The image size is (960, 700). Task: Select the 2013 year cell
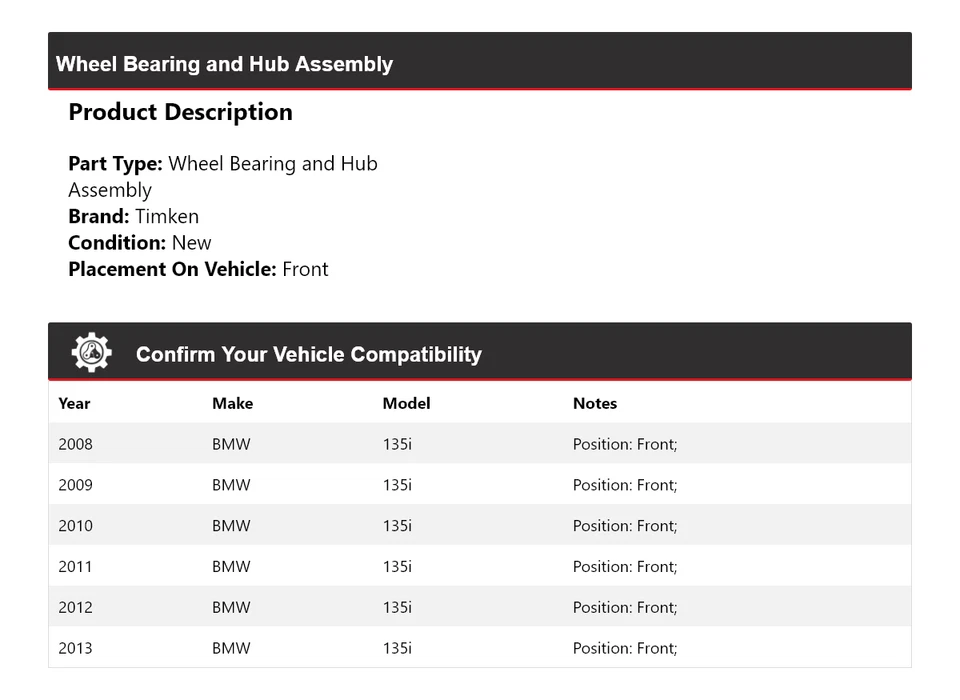75,648
